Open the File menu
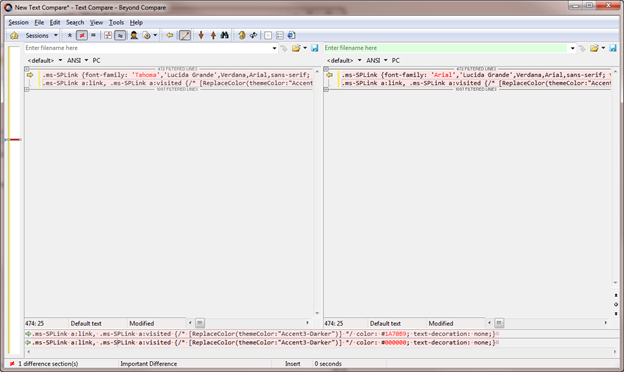 [x=39, y=22]
